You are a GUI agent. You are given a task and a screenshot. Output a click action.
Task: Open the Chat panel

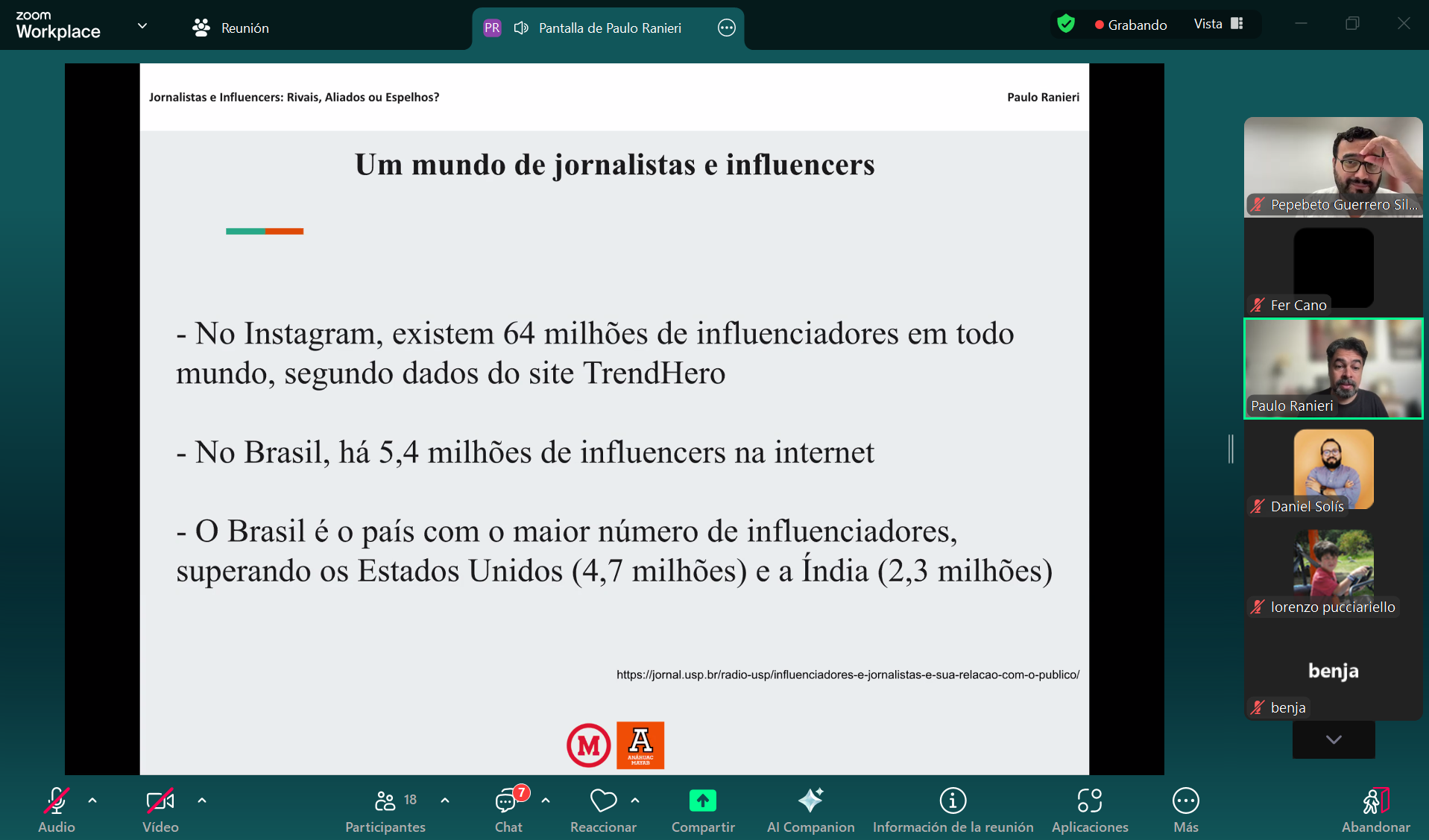(x=508, y=809)
